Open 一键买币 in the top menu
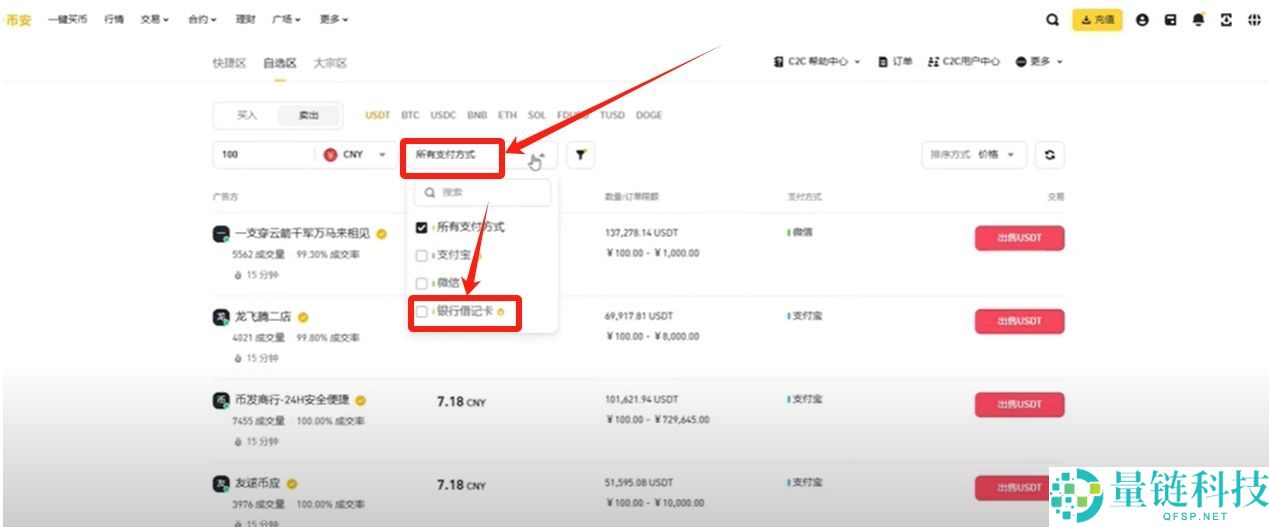The width and height of the screenshot is (1269, 527). [68, 19]
